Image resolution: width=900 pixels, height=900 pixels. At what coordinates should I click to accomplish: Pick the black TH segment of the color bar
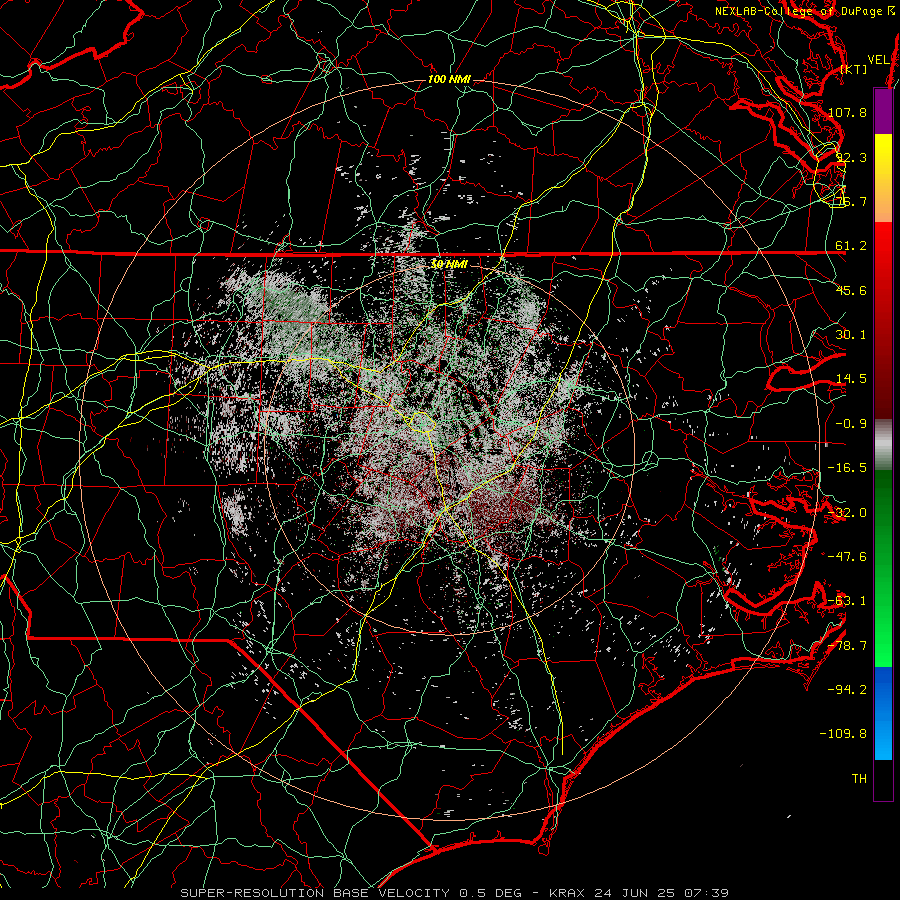883,779
